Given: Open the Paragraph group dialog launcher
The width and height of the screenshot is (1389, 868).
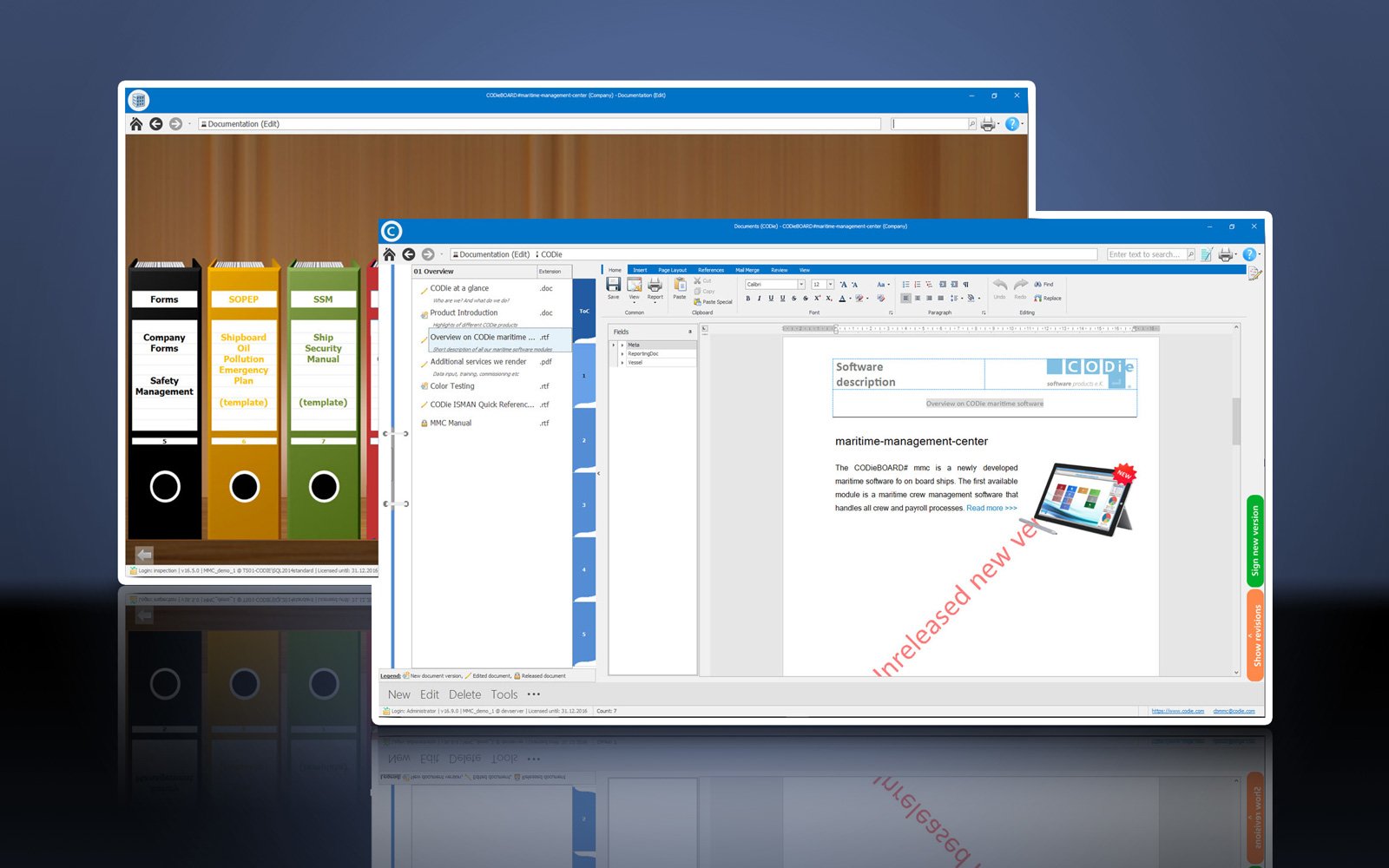Looking at the screenshot, I should 984,312.
